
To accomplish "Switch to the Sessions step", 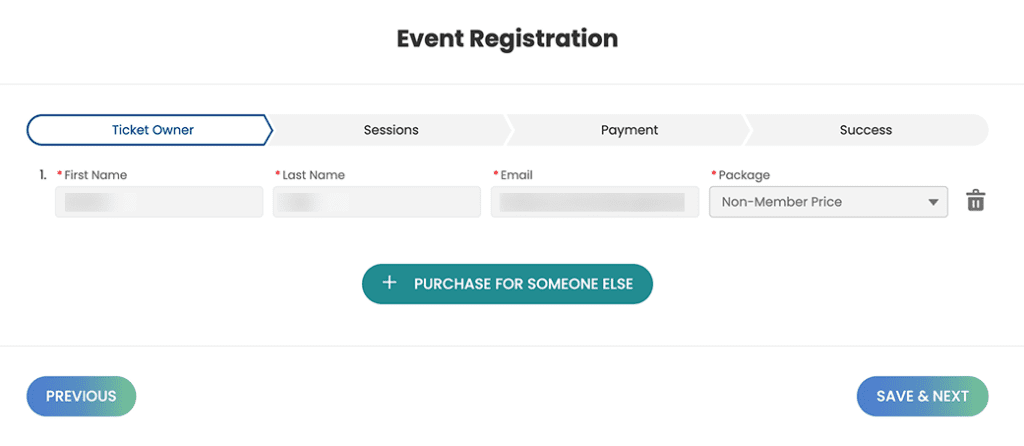I will click(391, 130).
